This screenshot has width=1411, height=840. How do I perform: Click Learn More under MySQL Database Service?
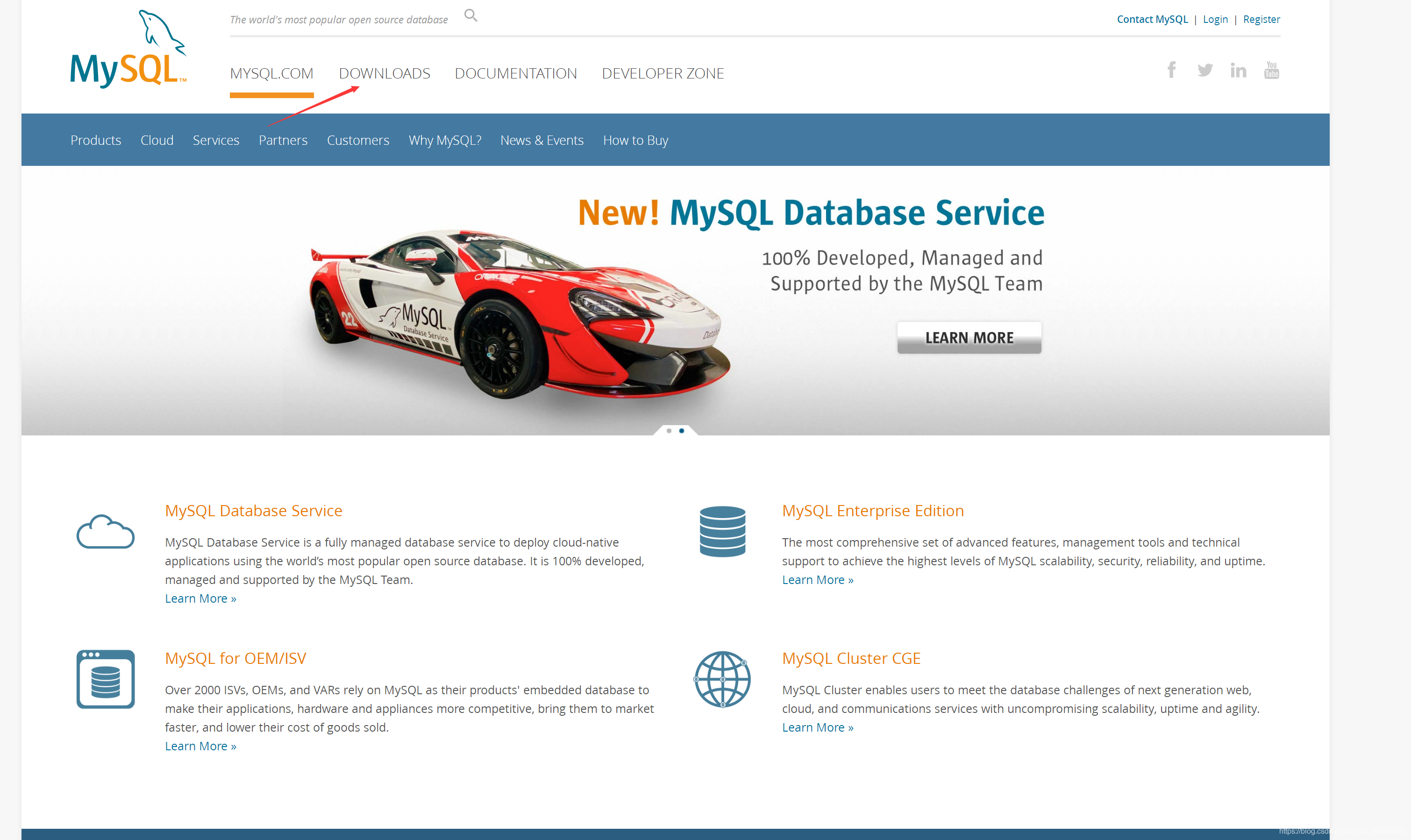click(200, 598)
